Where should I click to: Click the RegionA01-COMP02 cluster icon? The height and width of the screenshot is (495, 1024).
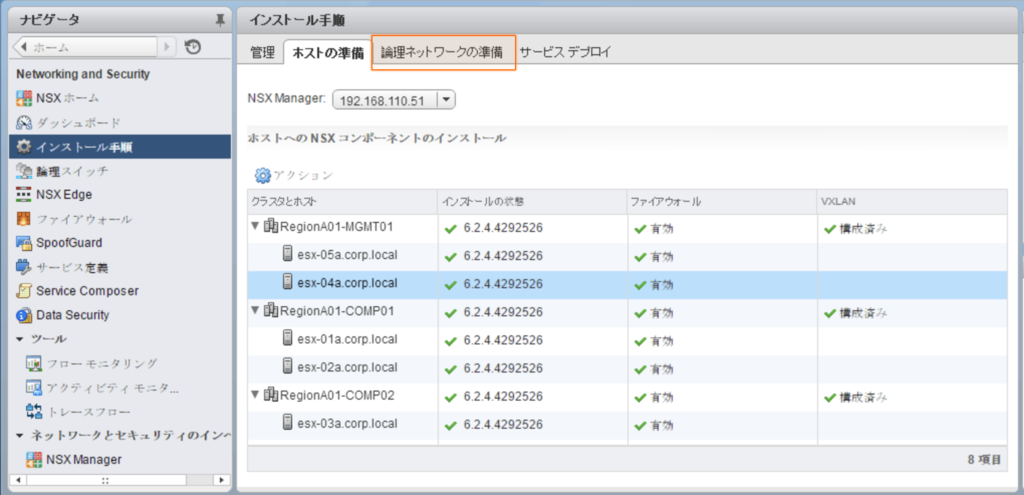(271, 395)
